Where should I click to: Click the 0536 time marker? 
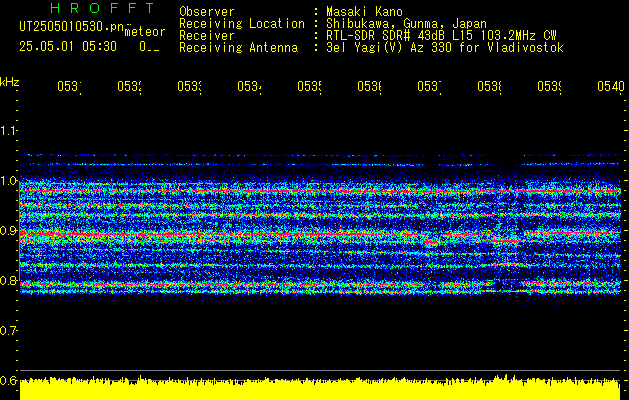pos(369,86)
